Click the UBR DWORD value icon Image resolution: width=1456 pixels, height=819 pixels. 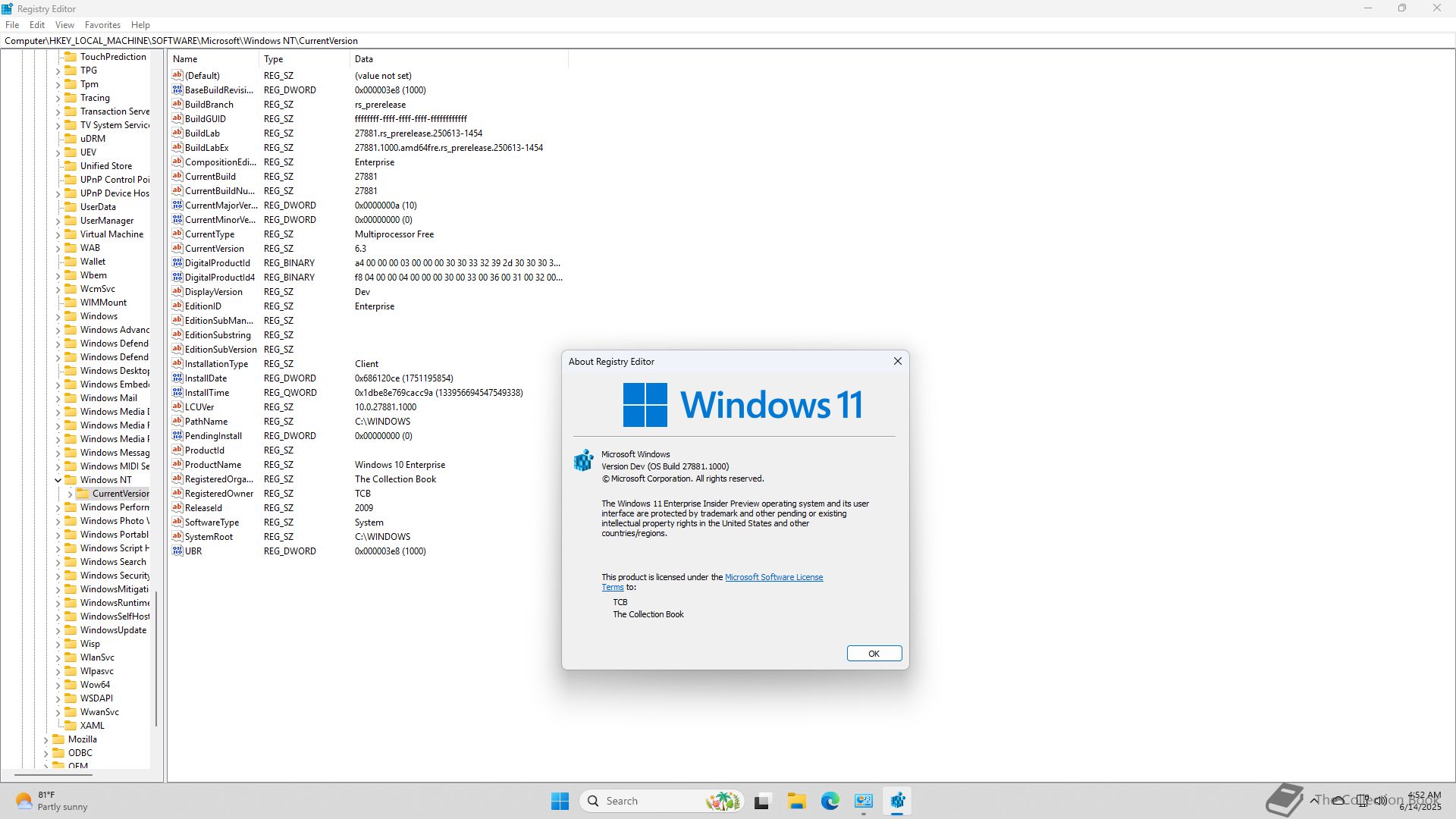click(x=177, y=551)
